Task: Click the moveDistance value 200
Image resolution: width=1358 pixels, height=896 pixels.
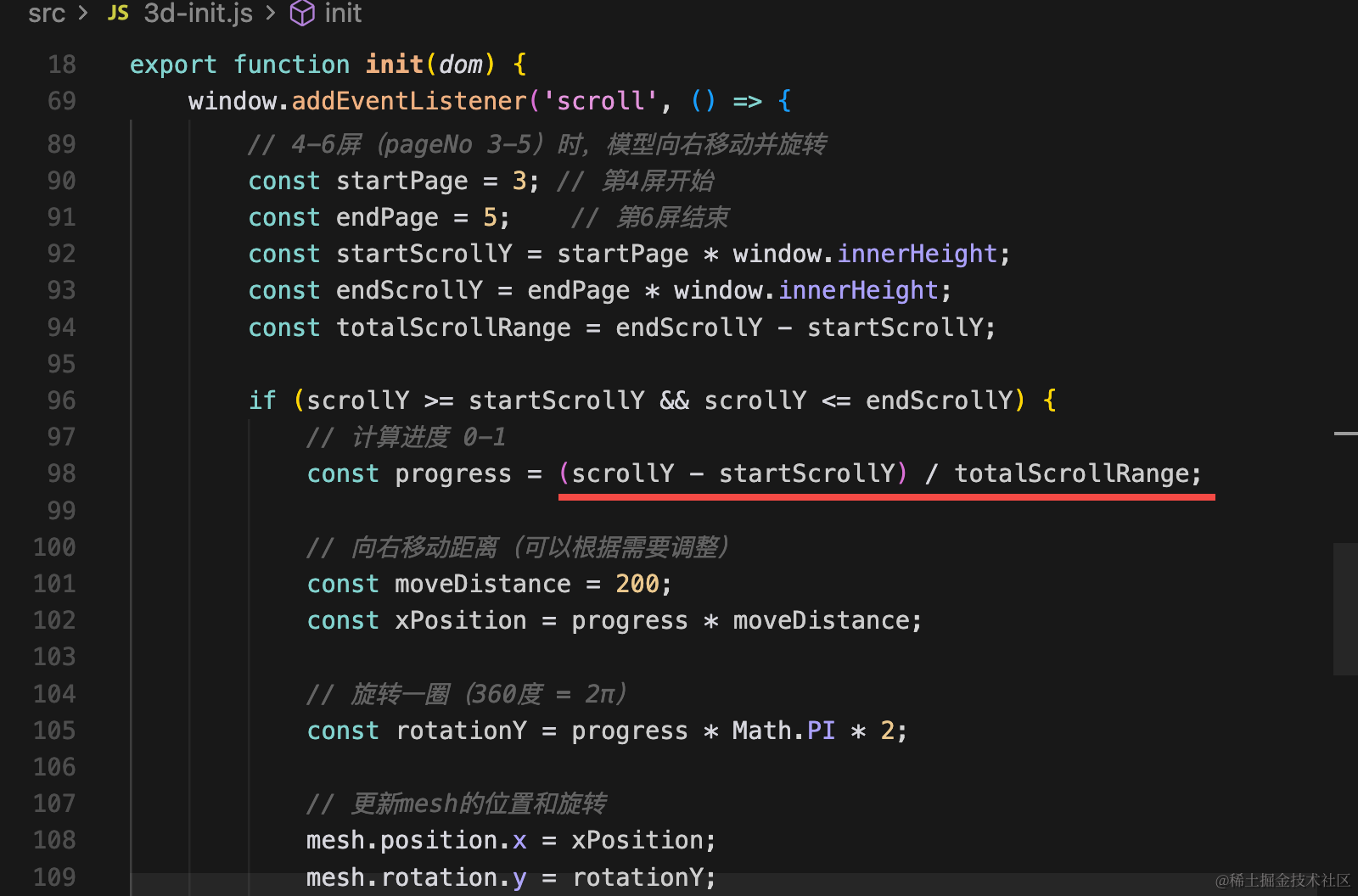Action: (x=637, y=584)
